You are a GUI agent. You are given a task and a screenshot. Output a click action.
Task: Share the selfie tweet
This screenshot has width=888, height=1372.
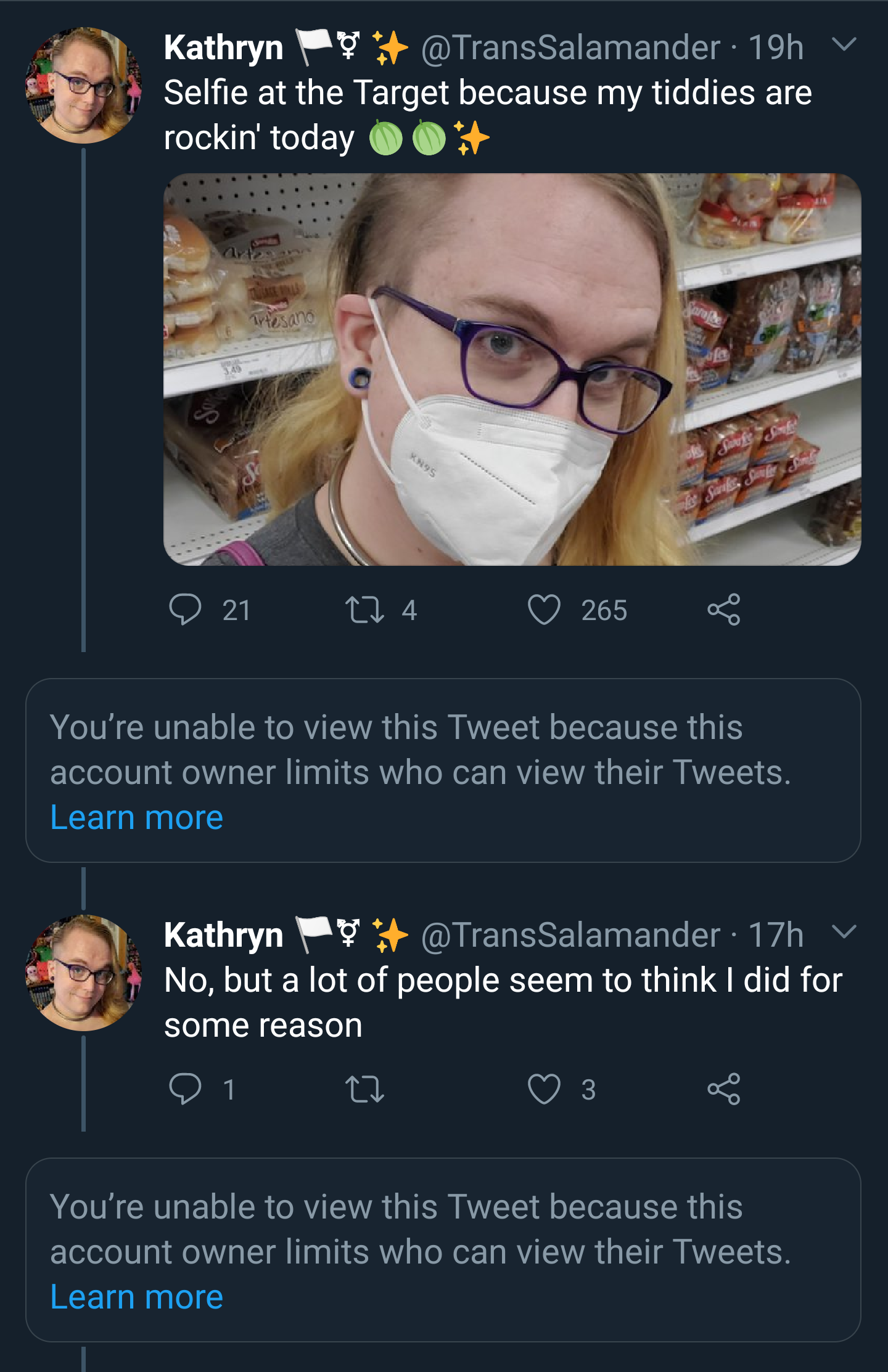pos(723,610)
